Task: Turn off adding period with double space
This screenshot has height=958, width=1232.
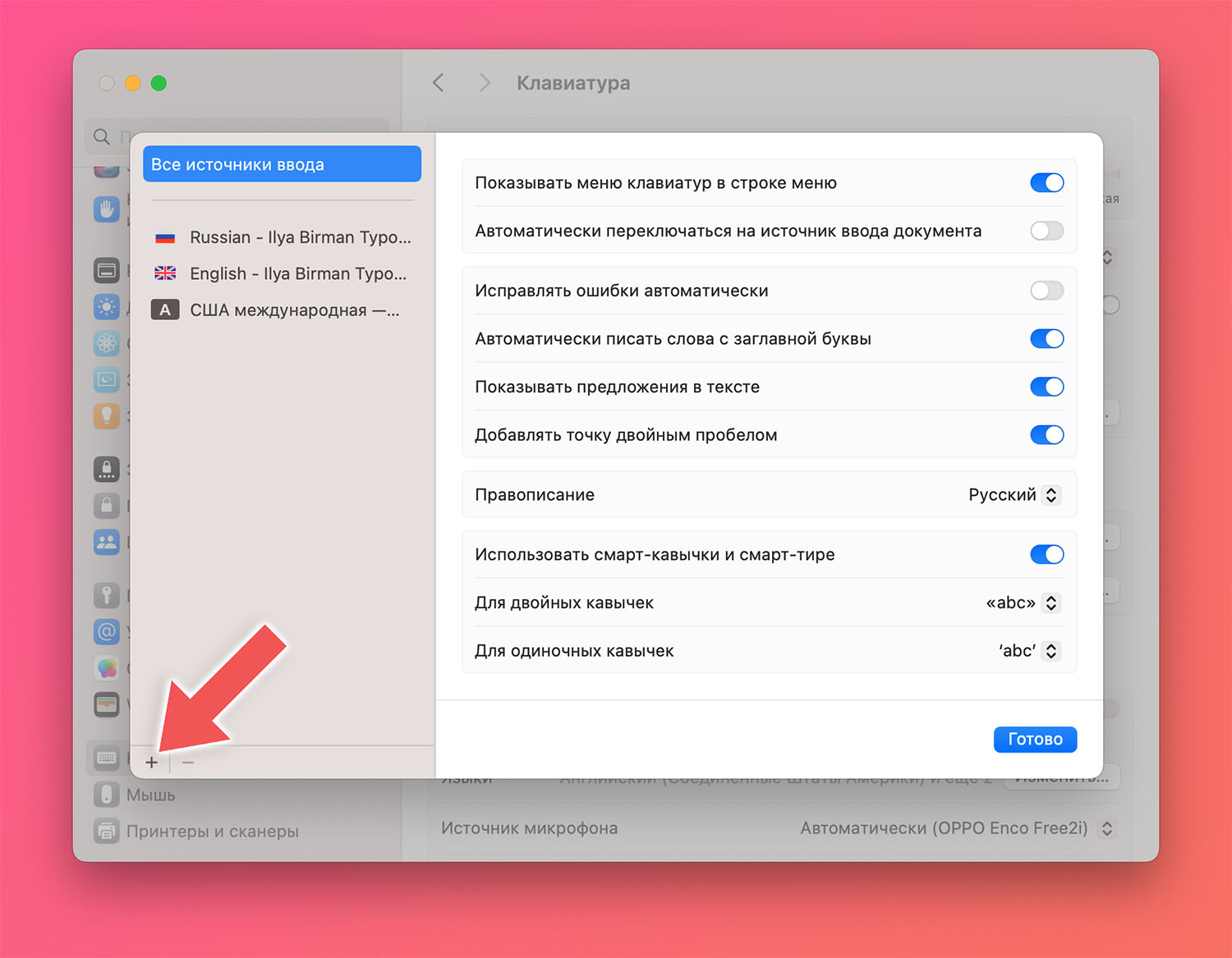Action: tap(1047, 435)
